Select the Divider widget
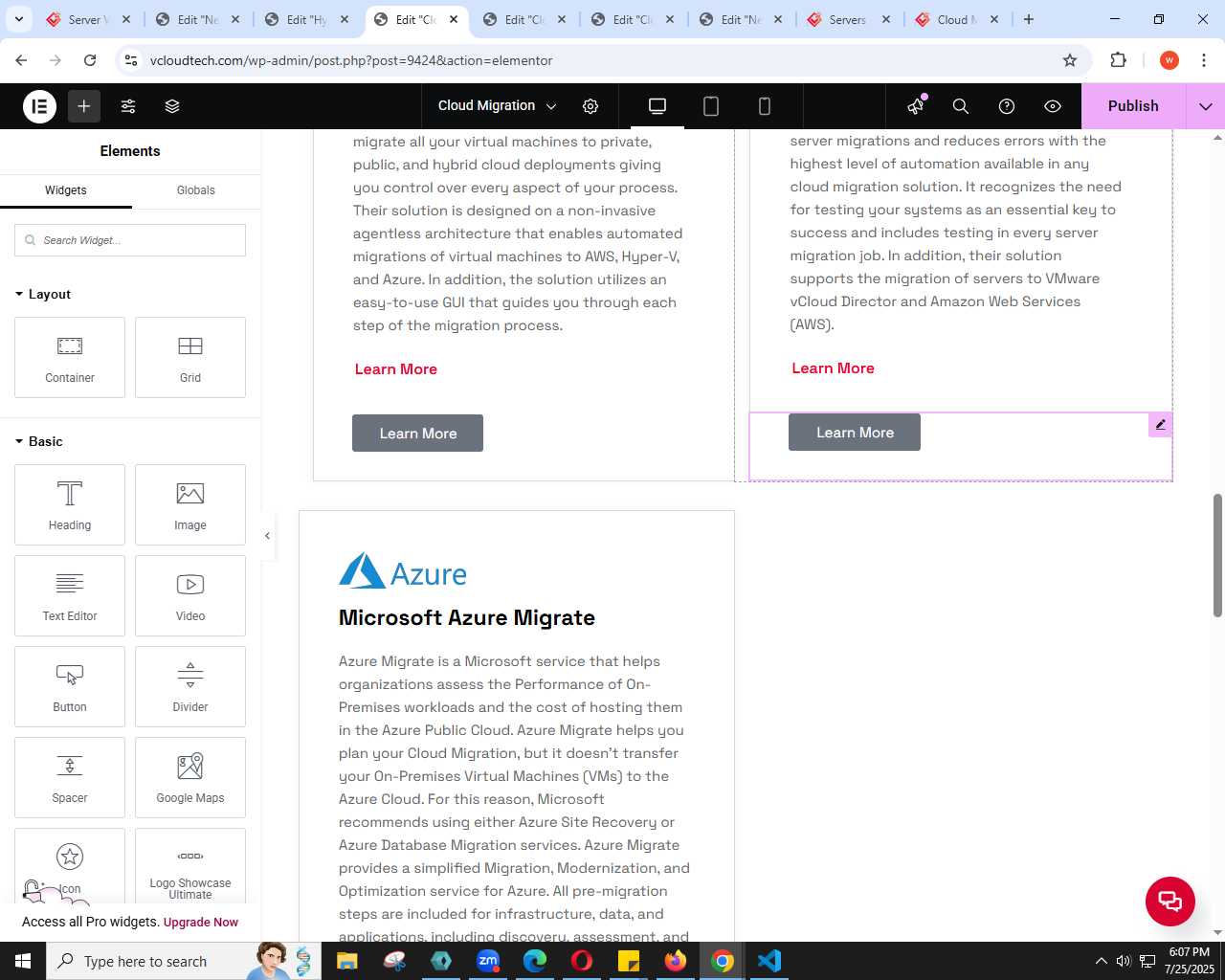This screenshot has width=1225, height=980. [x=190, y=687]
